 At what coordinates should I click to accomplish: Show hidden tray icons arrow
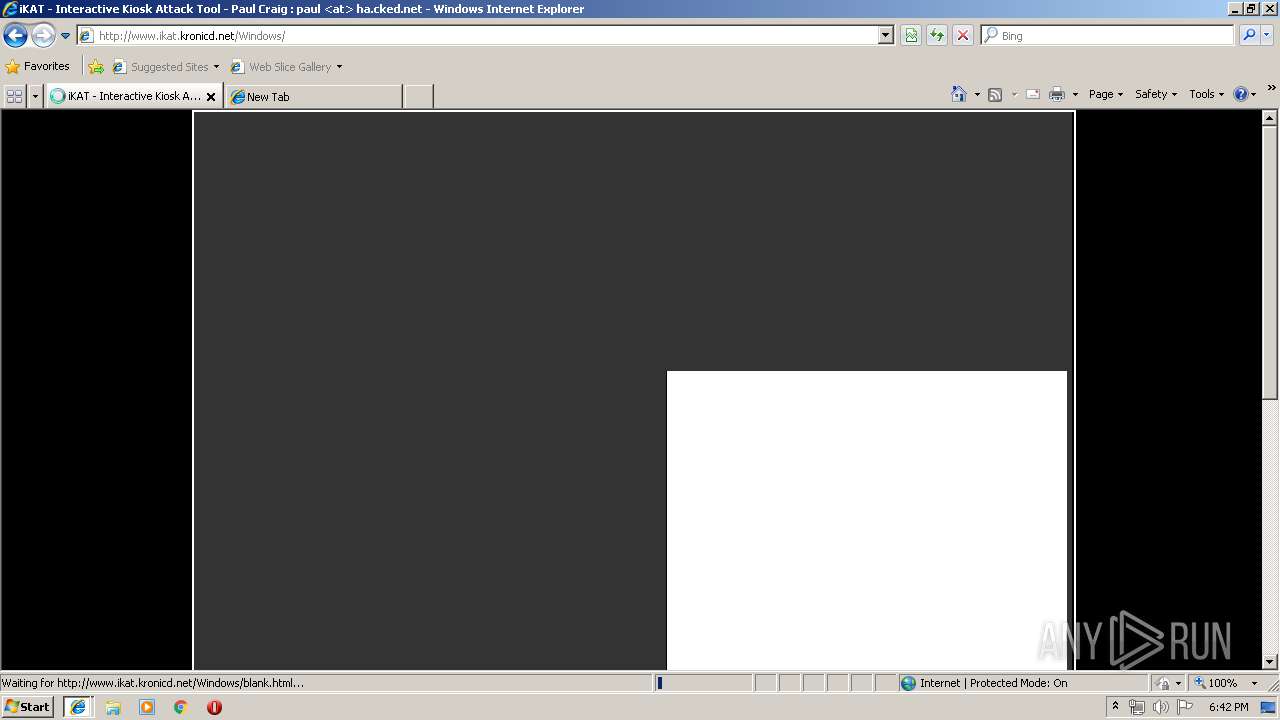[1115, 707]
